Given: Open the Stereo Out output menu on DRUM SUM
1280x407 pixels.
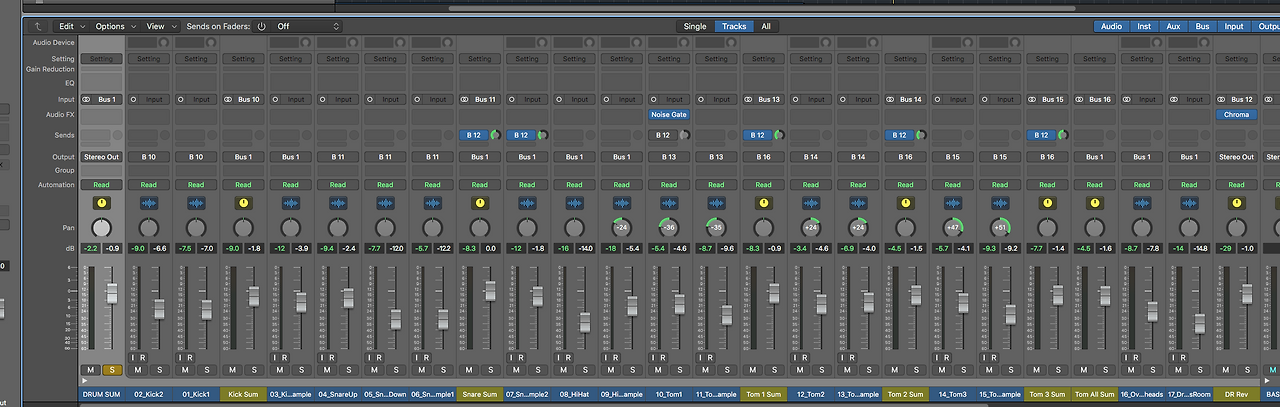Looking at the screenshot, I should [101, 157].
